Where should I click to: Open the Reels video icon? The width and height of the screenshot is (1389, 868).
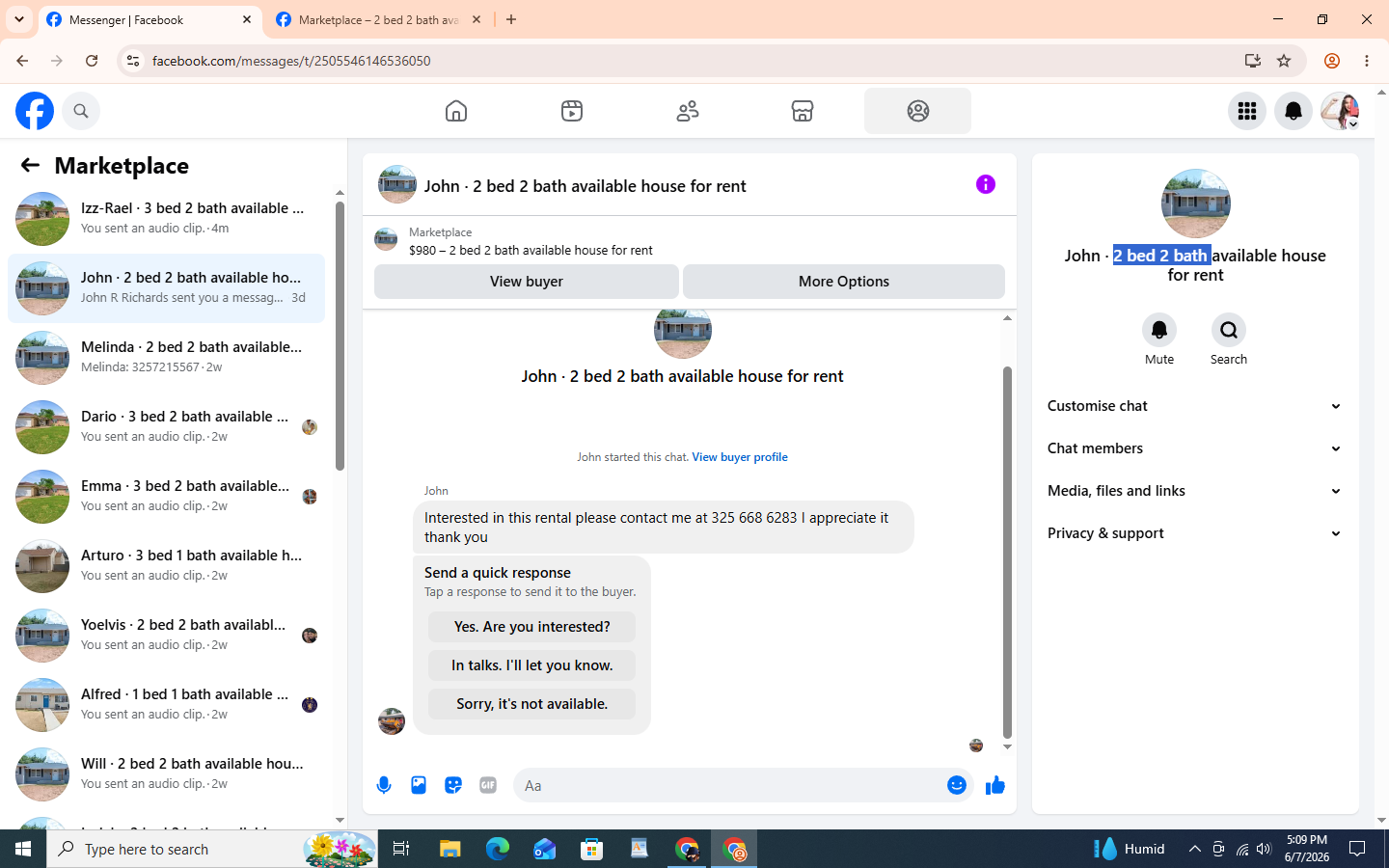point(572,111)
